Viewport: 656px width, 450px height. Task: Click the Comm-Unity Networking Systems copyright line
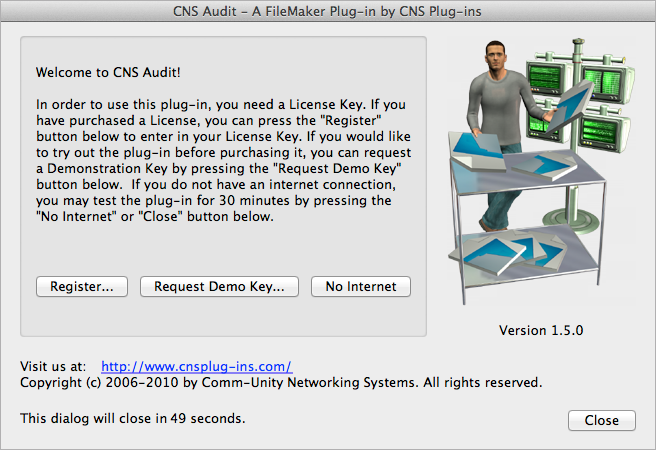[281, 383]
